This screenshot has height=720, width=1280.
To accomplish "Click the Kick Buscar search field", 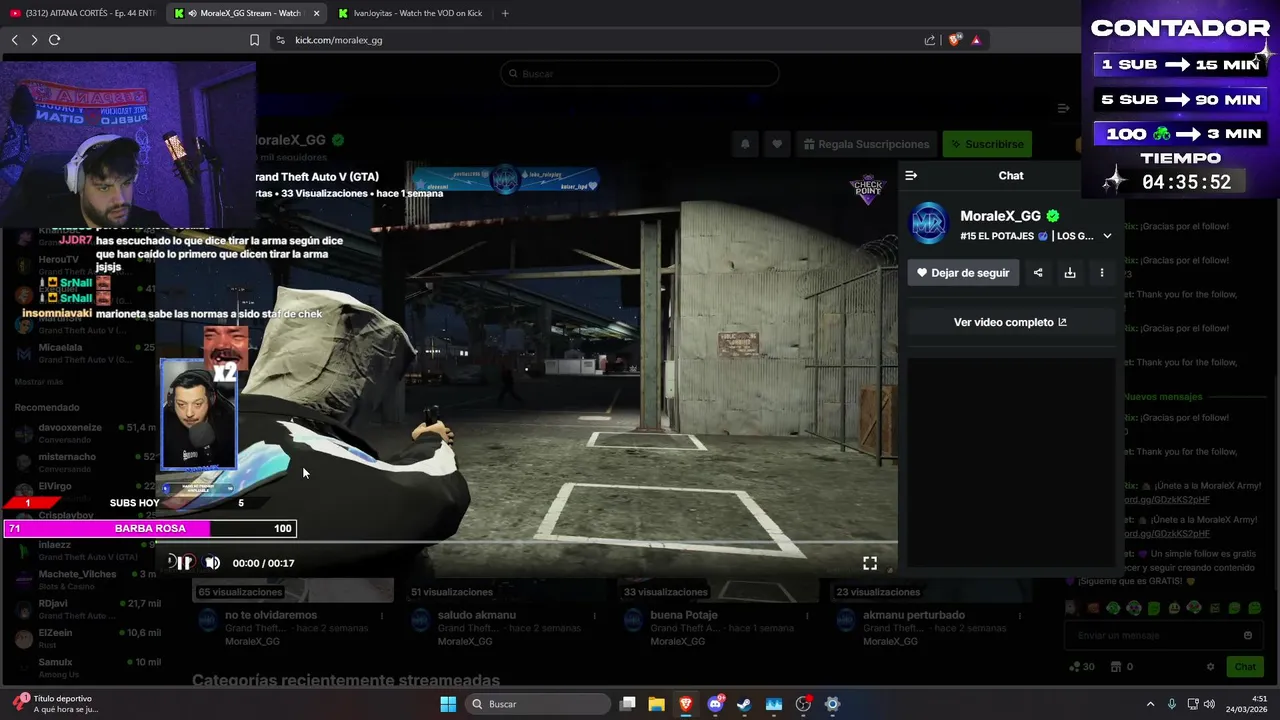I will (x=640, y=73).
